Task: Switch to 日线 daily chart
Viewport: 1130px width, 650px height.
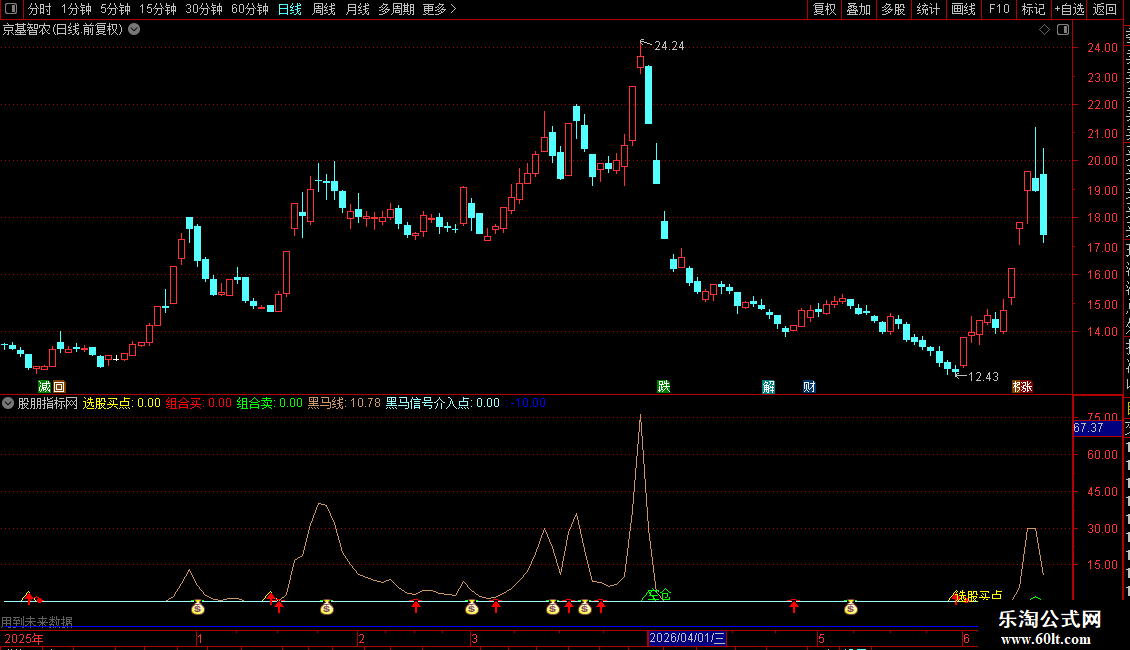Action: click(x=290, y=9)
